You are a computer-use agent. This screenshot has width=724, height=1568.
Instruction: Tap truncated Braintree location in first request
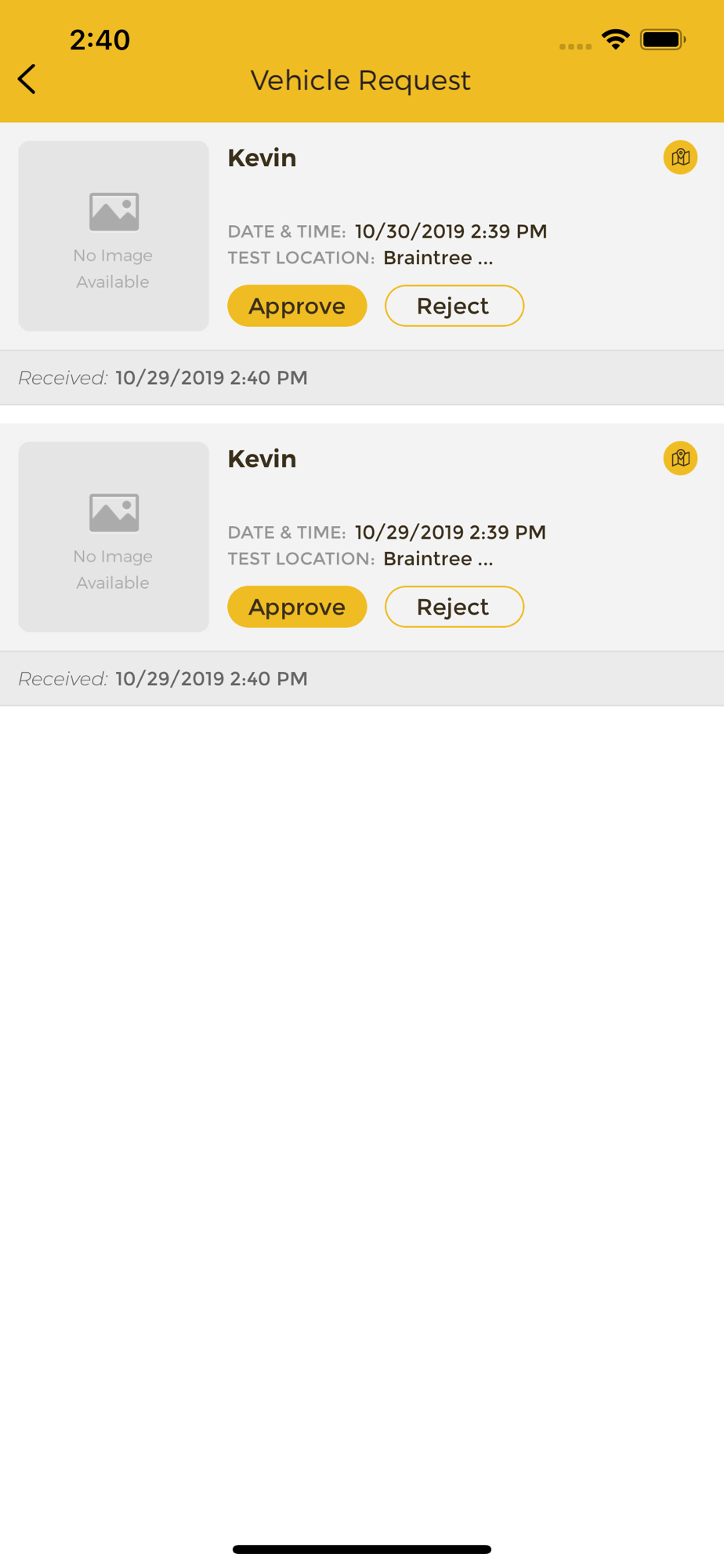tap(438, 258)
